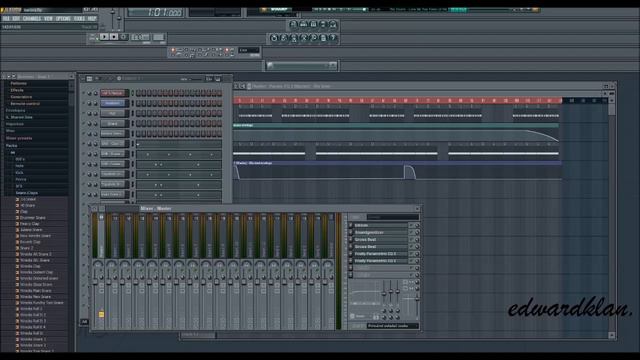Viewport: 640px width, 360px height.
Task: Click swing slider in channel rack header
Action: pyautogui.click(x=197, y=79)
